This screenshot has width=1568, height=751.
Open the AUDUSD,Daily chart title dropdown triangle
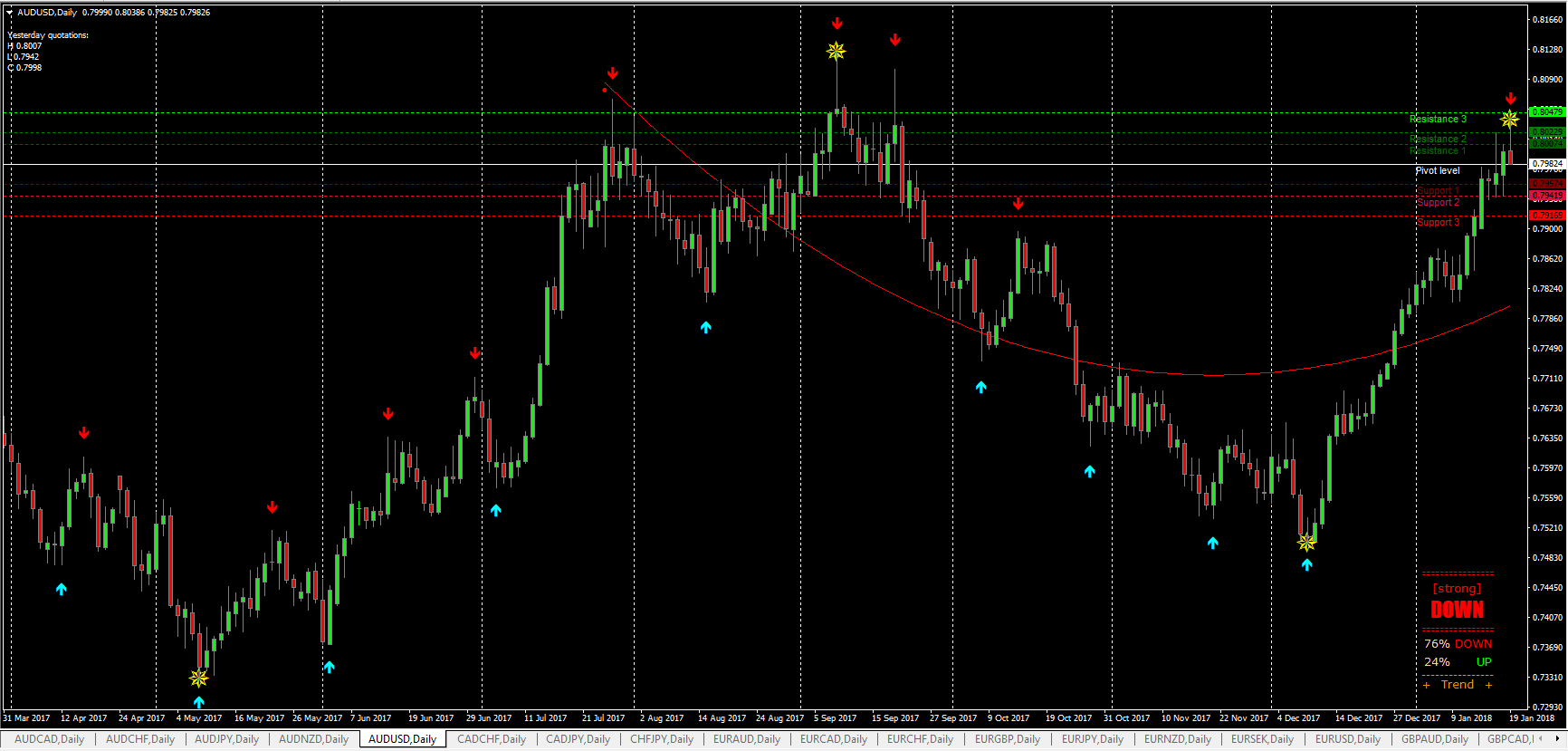point(9,13)
